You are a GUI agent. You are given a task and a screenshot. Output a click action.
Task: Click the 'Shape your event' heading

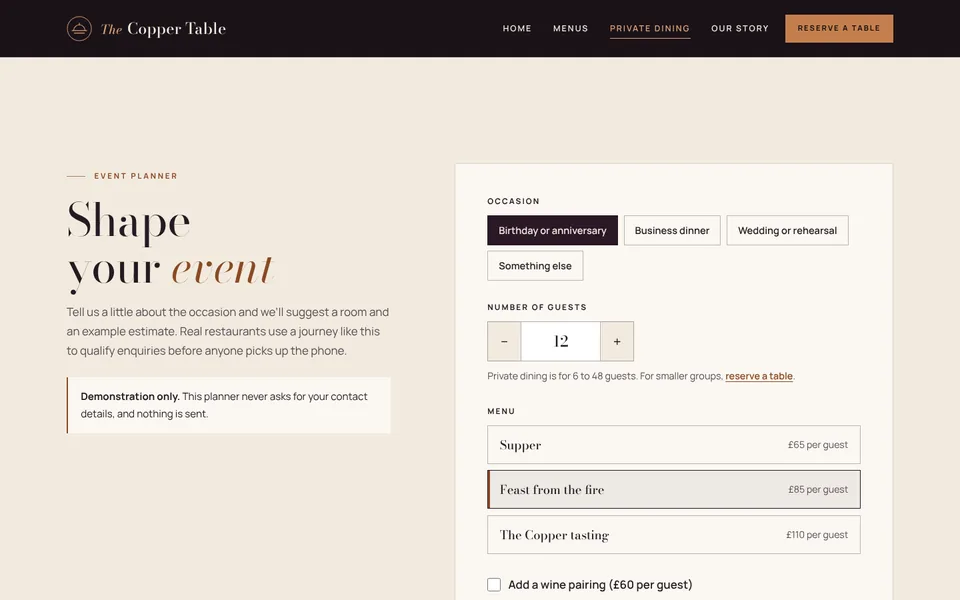click(171, 245)
